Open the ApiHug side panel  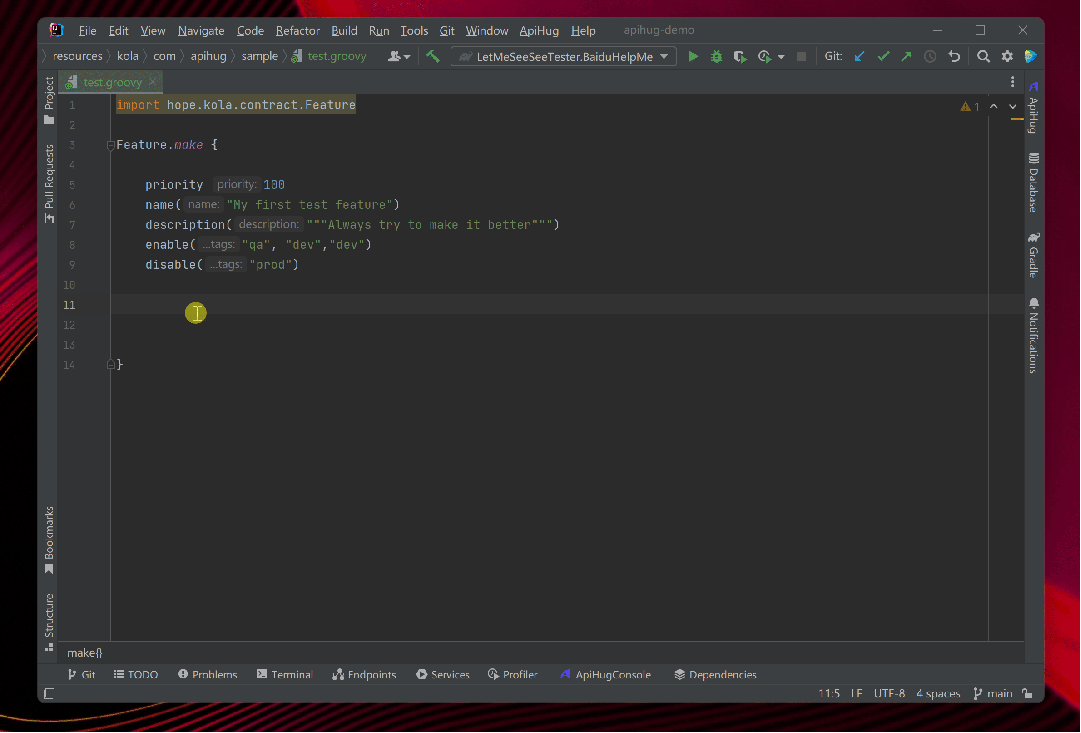click(x=1033, y=107)
